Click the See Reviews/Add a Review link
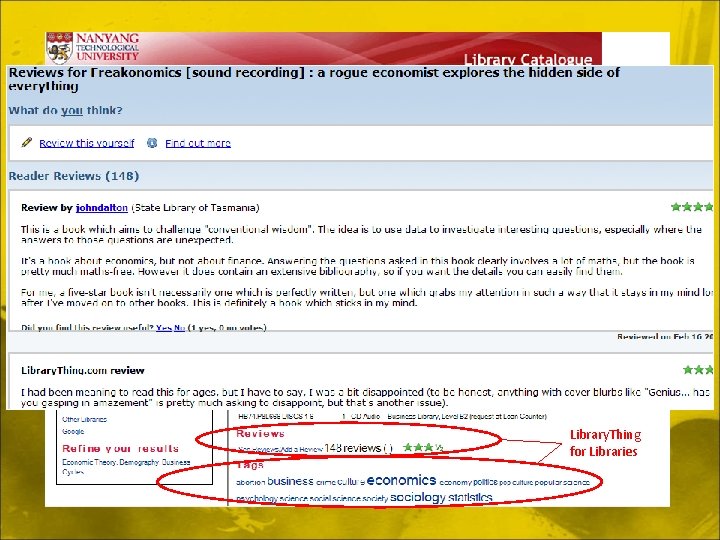This screenshot has height=540, width=720. point(280,450)
